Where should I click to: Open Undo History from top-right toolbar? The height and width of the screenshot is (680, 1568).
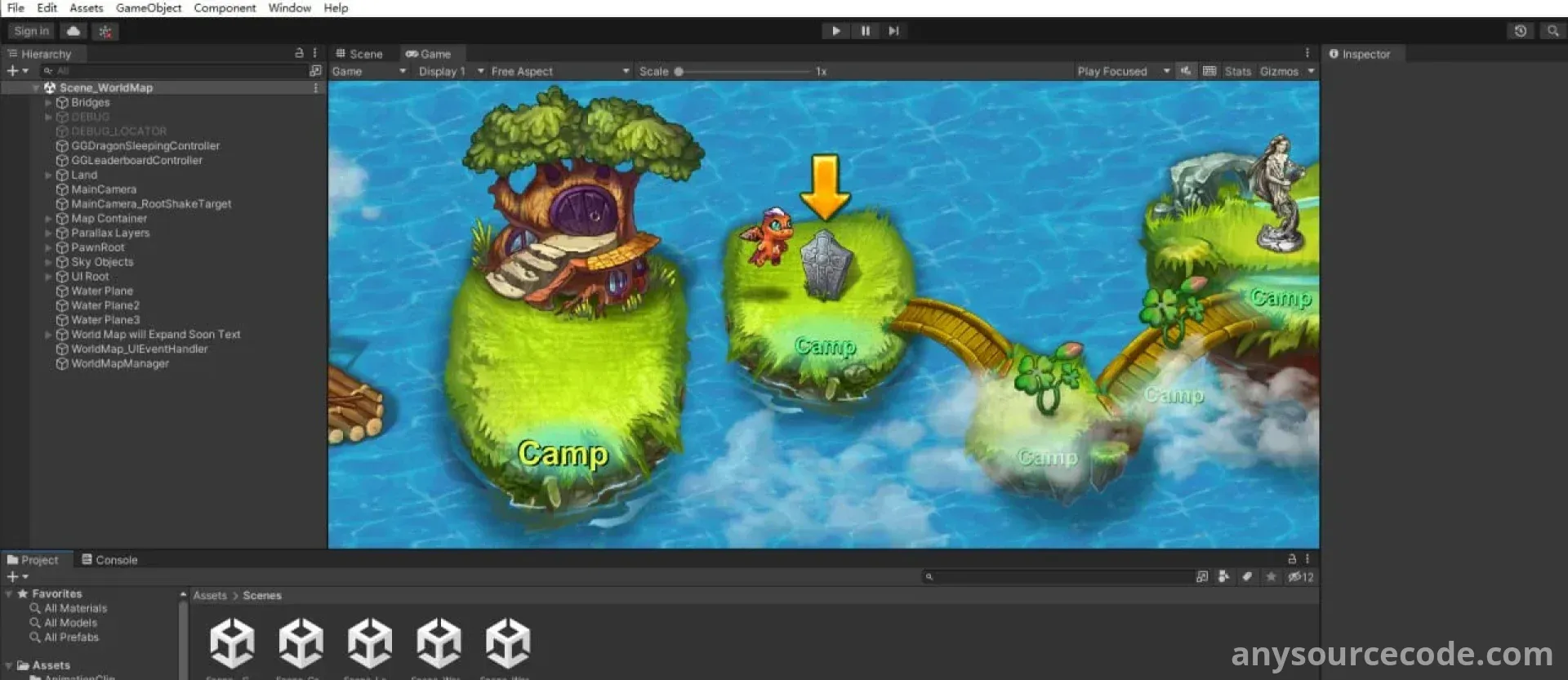point(1521,31)
